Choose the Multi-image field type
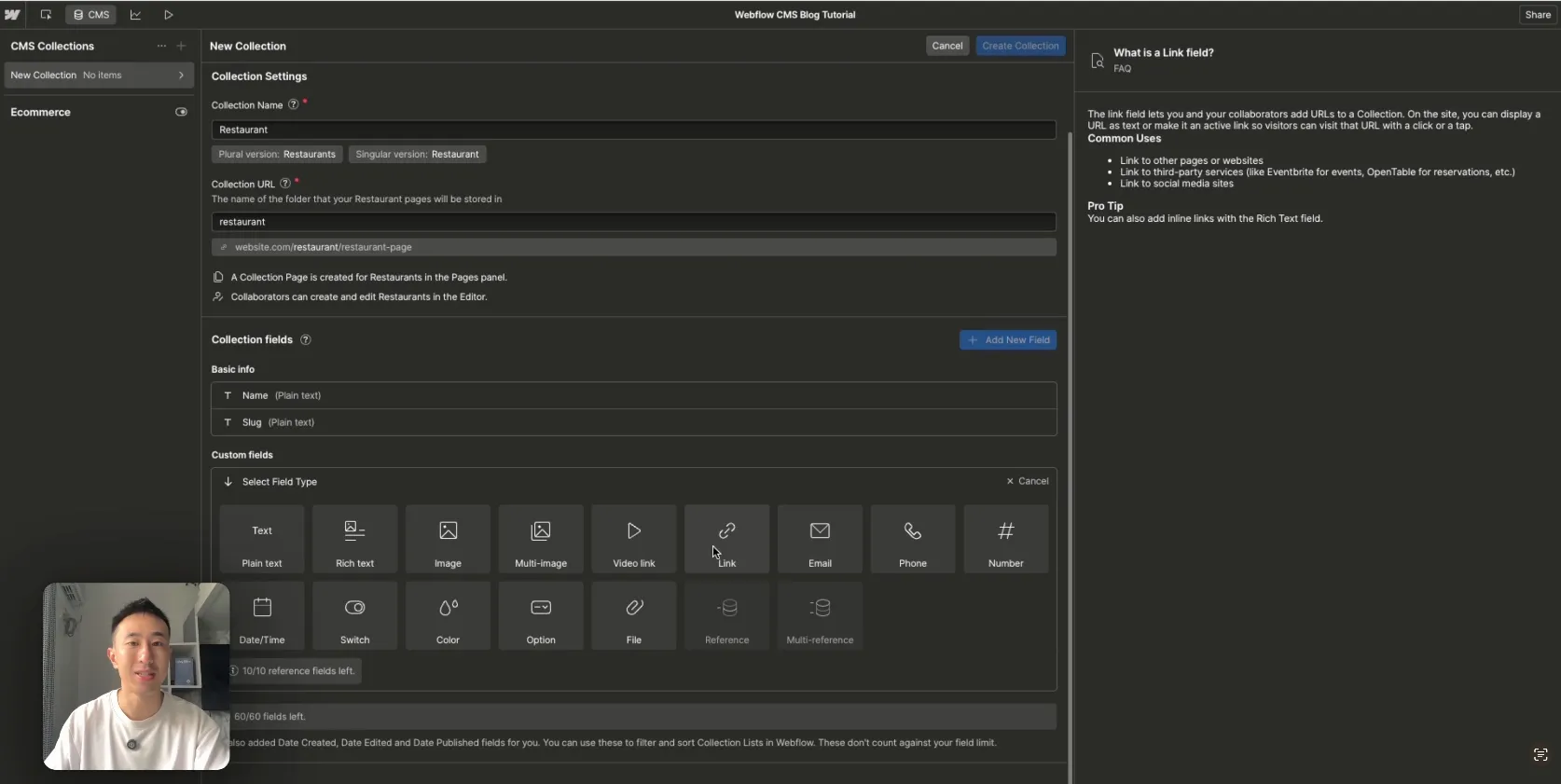The height and width of the screenshot is (784, 1561). pos(541,539)
